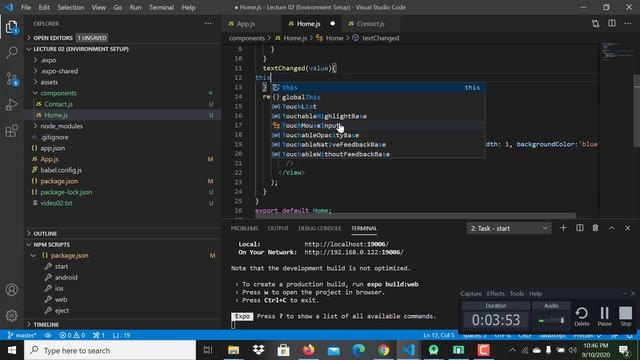Select TouchableOpacityBase autocomplete suggestion
The image size is (640, 360).
pyautogui.click(x=378, y=135)
